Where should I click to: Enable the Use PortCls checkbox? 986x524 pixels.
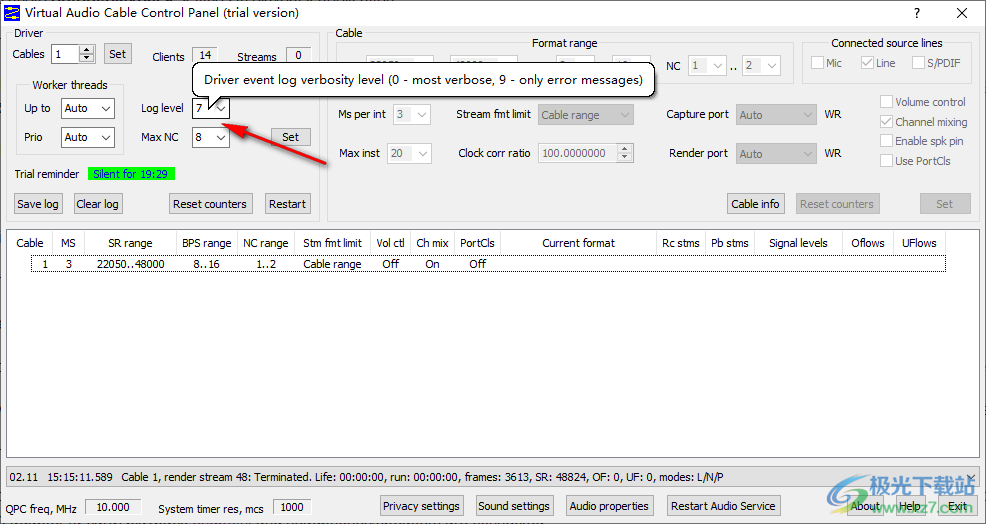pyautogui.click(x=887, y=161)
